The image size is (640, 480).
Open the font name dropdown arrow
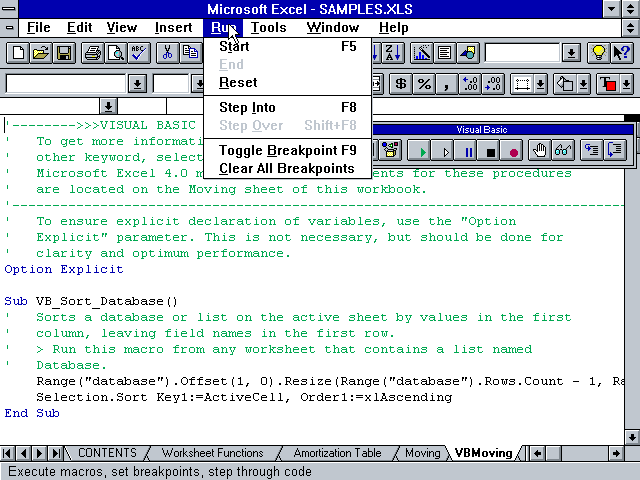(137, 84)
